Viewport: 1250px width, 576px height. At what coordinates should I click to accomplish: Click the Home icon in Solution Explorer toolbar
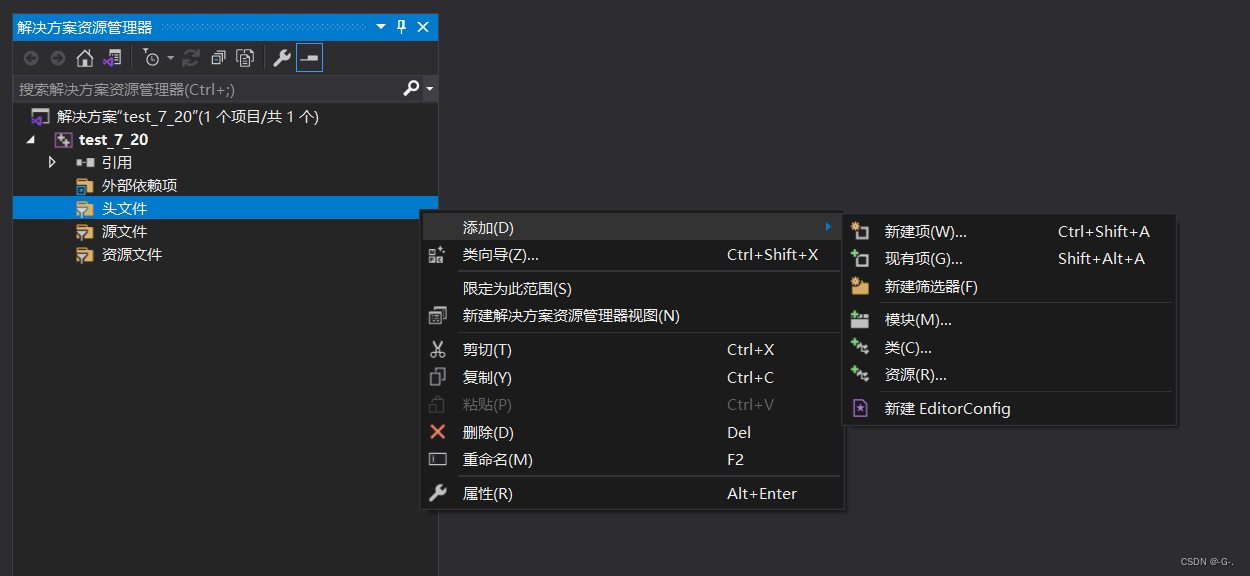click(x=85, y=58)
